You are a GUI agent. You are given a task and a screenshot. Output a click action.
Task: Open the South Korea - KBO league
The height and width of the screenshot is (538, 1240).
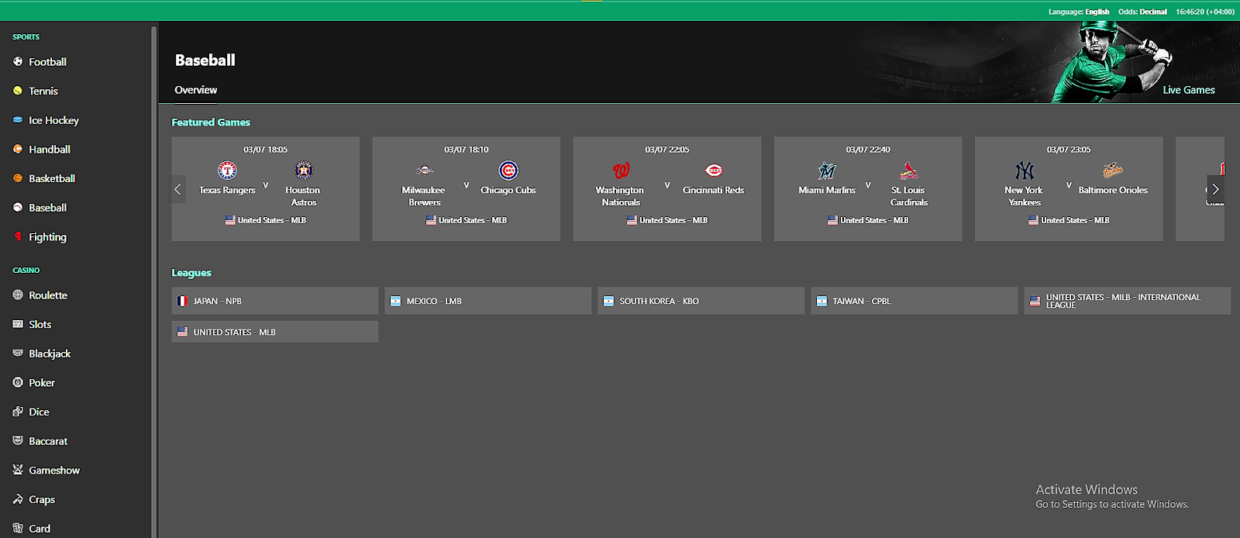point(701,301)
